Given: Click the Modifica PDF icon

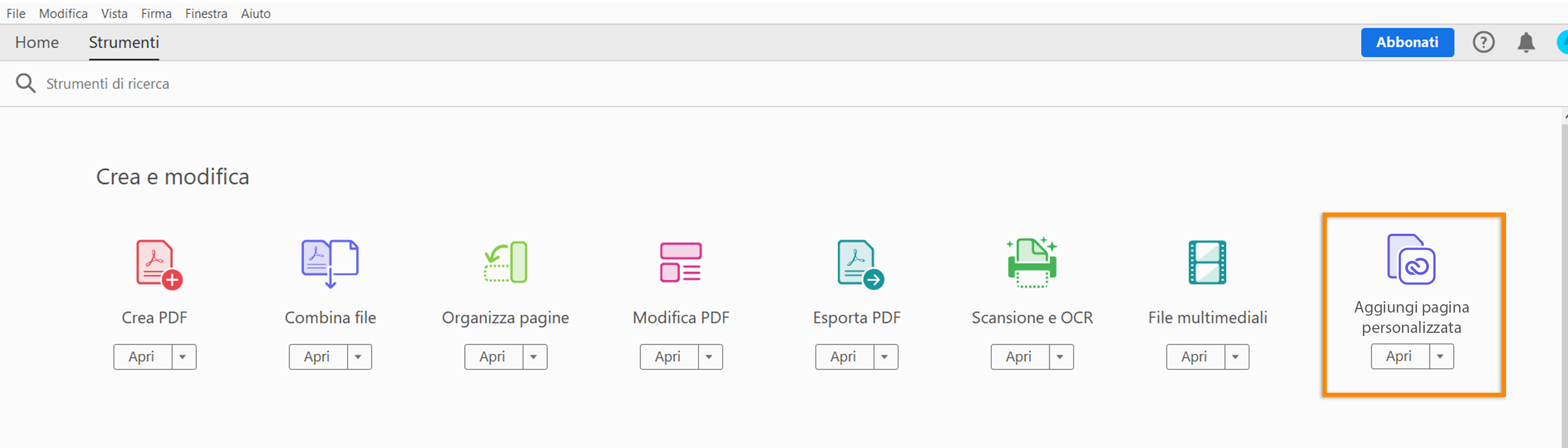Looking at the screenshot, I should point(680,263).
